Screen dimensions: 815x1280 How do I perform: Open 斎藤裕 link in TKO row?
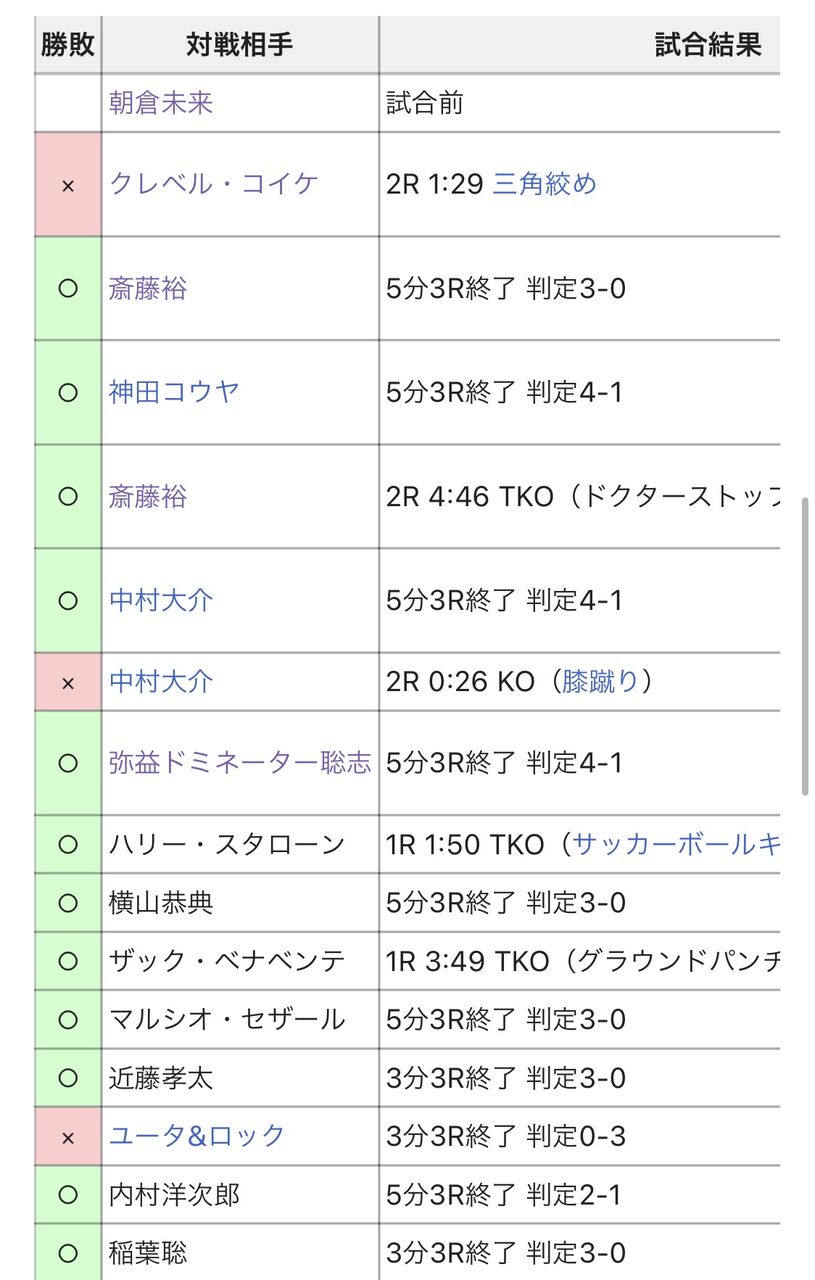(x=148, y=496)
